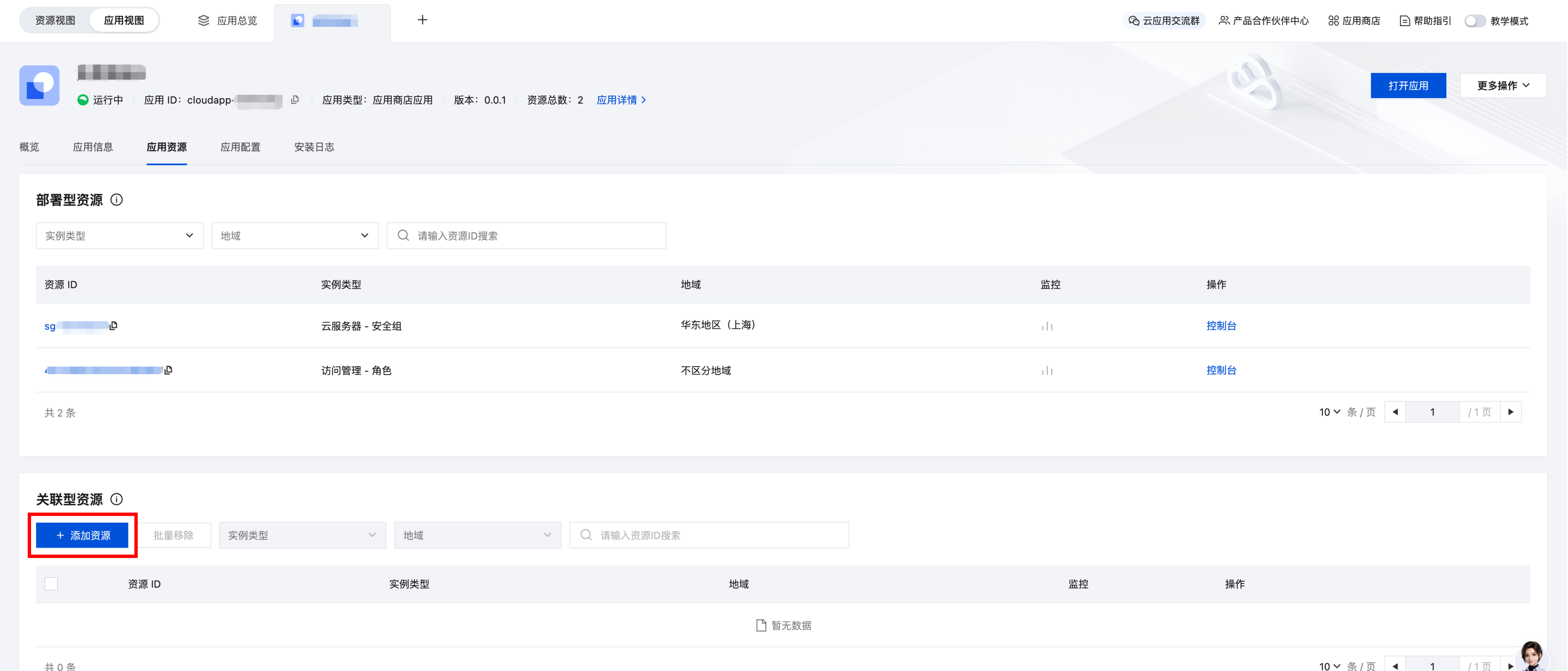Go to next page in 部署型资源 table
This screenshot has height=671, width=1568.
(x=1511, y=412)
